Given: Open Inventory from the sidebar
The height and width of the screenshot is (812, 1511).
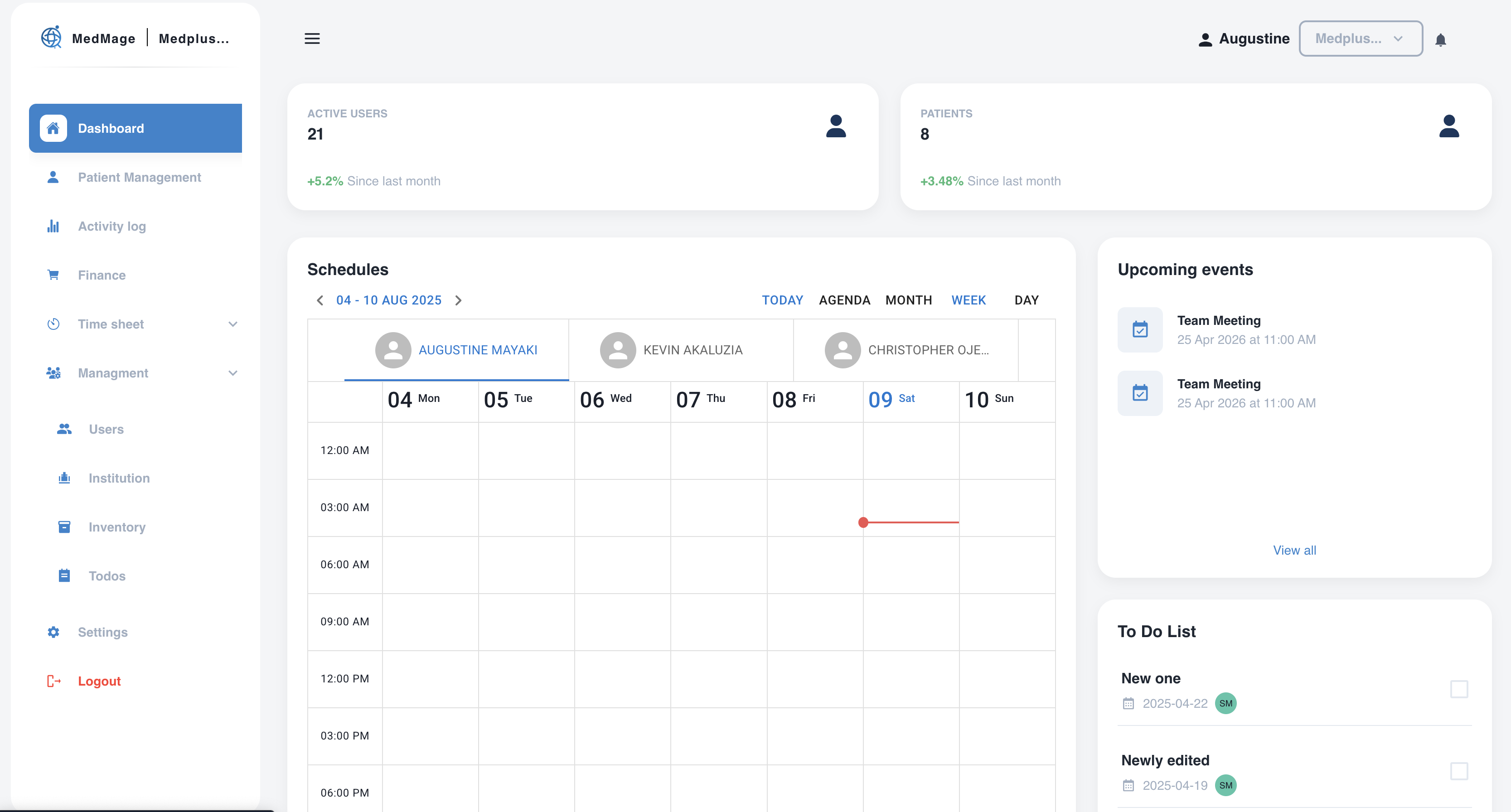Looking at the screenshot, I should [117, 527].
